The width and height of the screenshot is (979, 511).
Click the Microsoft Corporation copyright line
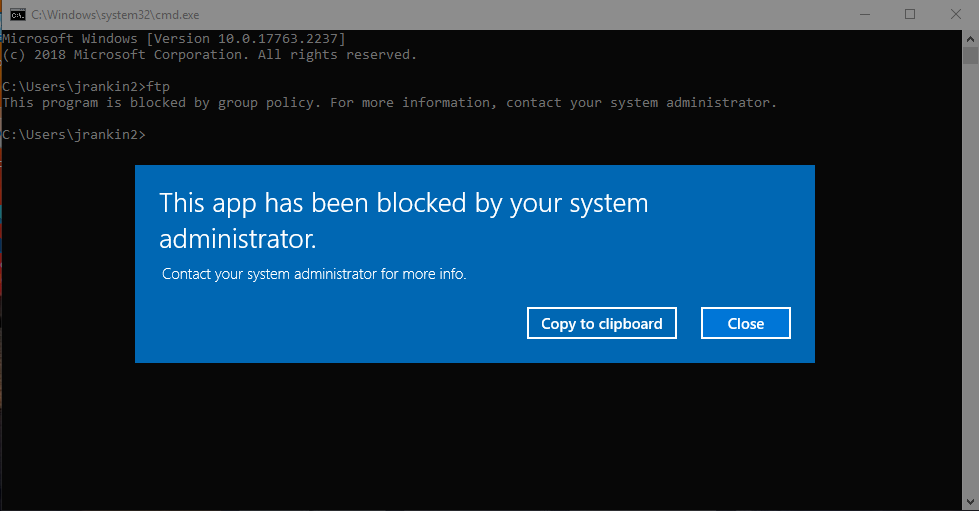click(x=209, y=54)
